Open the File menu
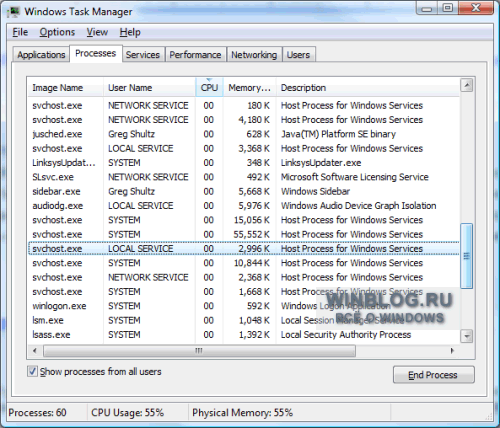 tap(20, 32)
